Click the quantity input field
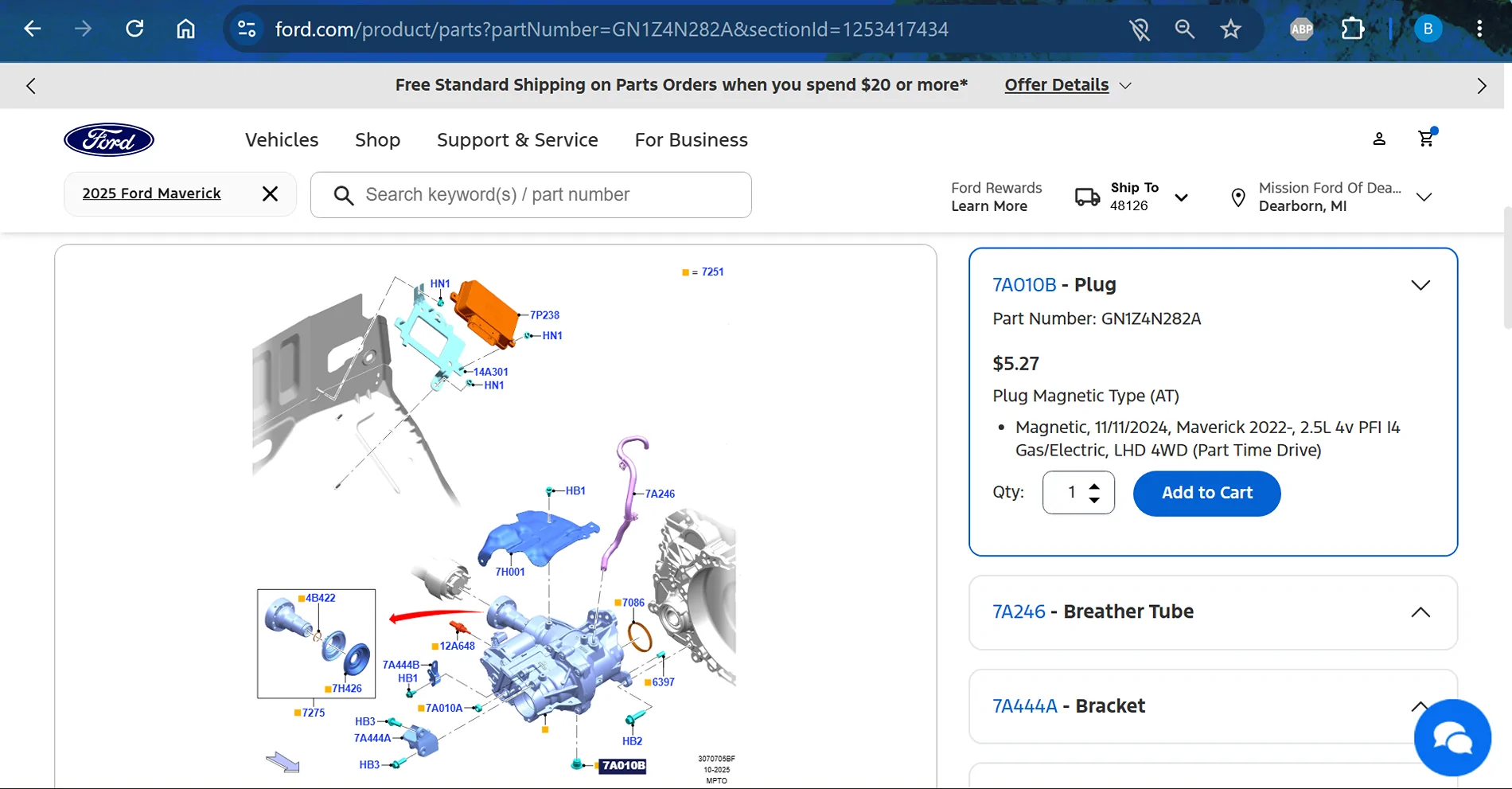 (x=1071, y=493)
